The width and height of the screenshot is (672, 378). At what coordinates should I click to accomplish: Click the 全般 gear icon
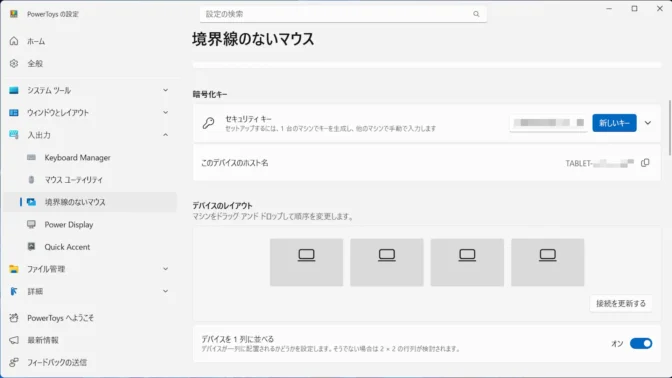pos(14,63)
